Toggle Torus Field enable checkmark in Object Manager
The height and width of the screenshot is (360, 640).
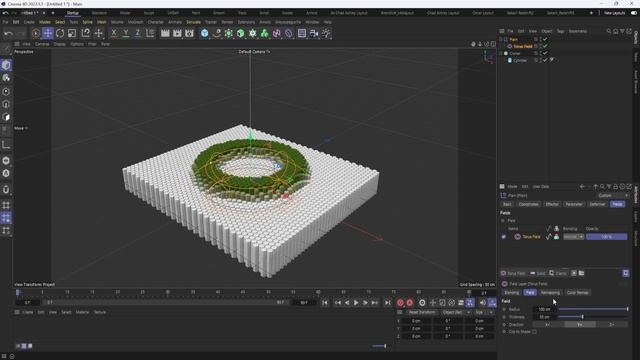click(545, 47)
